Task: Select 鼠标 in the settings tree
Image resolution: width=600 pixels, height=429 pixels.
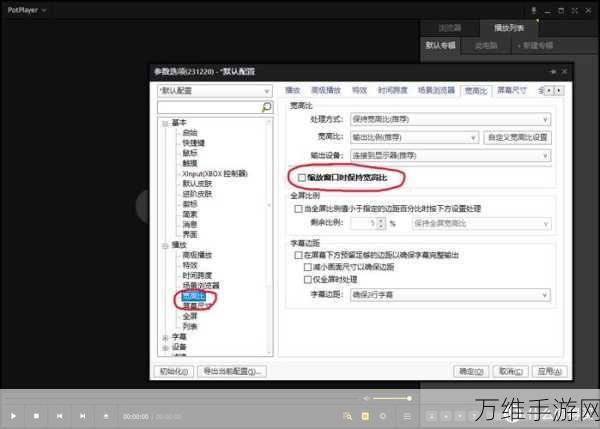Action: [x=190, y=153]
